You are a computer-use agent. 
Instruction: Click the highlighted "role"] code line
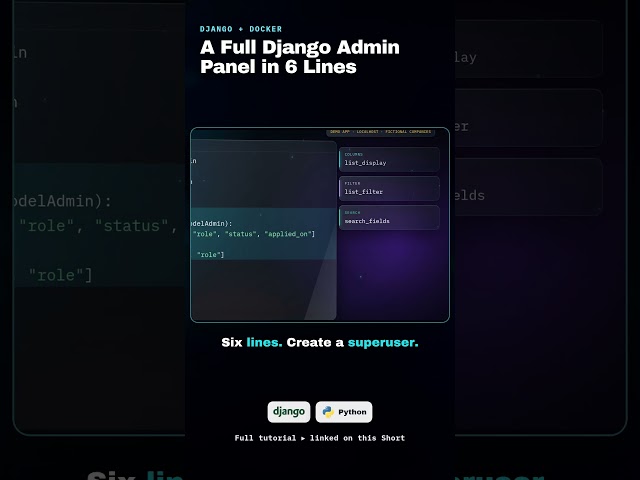click(x=210, y=255)
